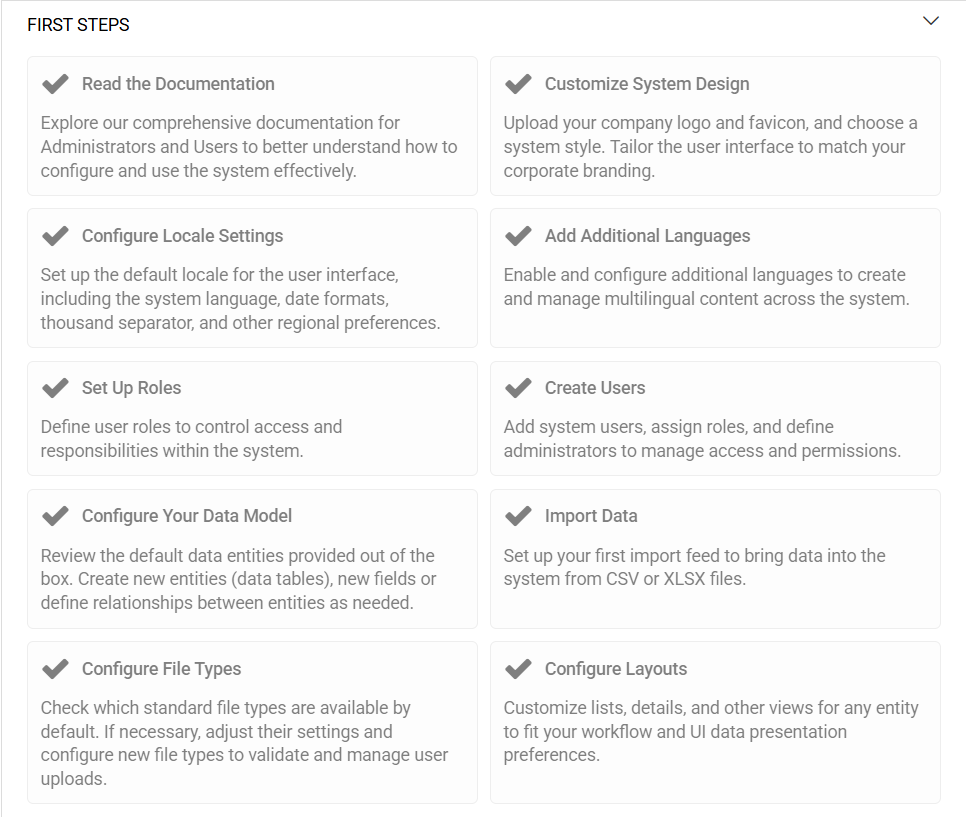Click checkmark icon beside Create Users
Screen dimensions: 966x817
[x=518, y=388]
